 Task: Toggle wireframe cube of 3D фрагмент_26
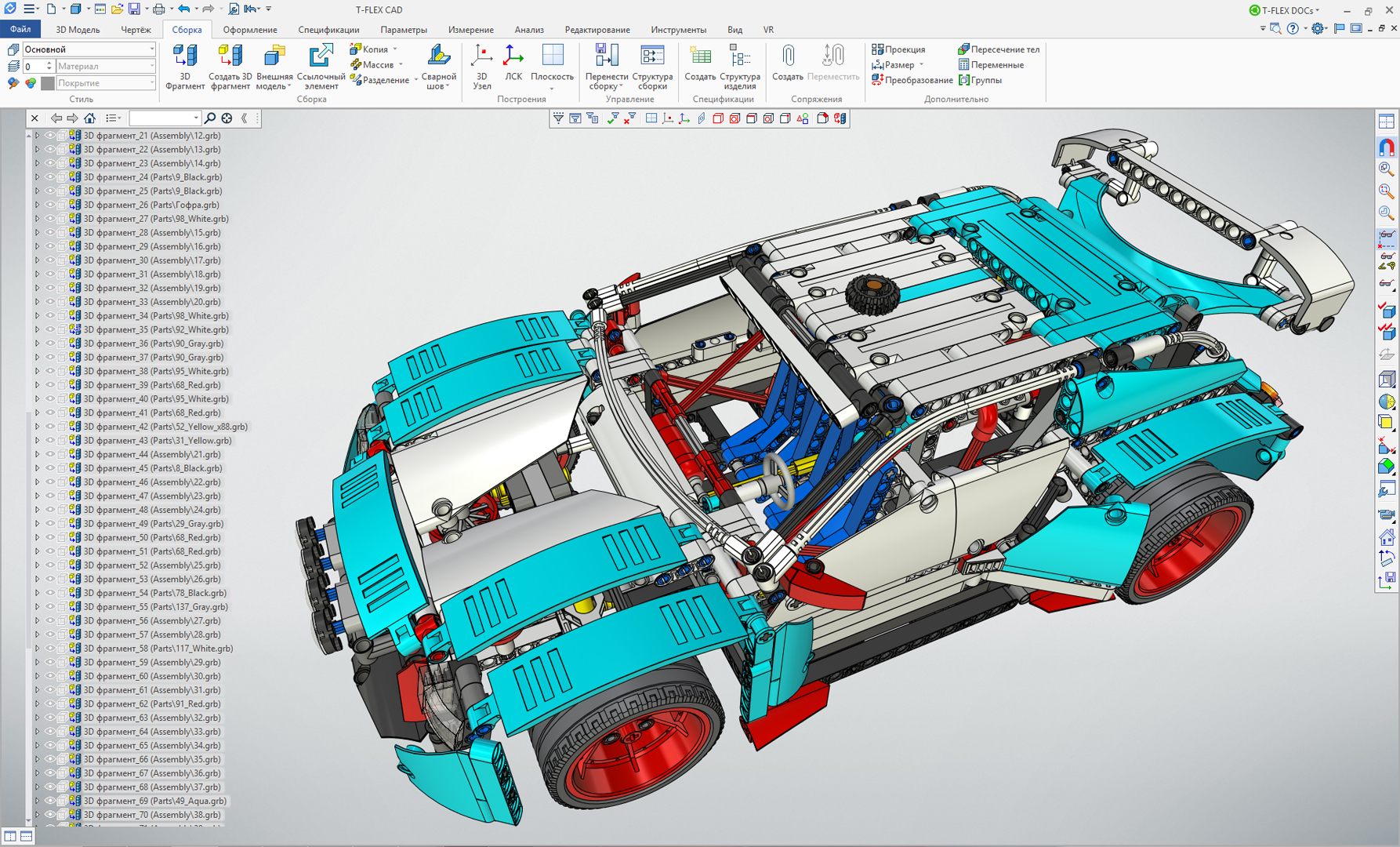click(62, 205)
